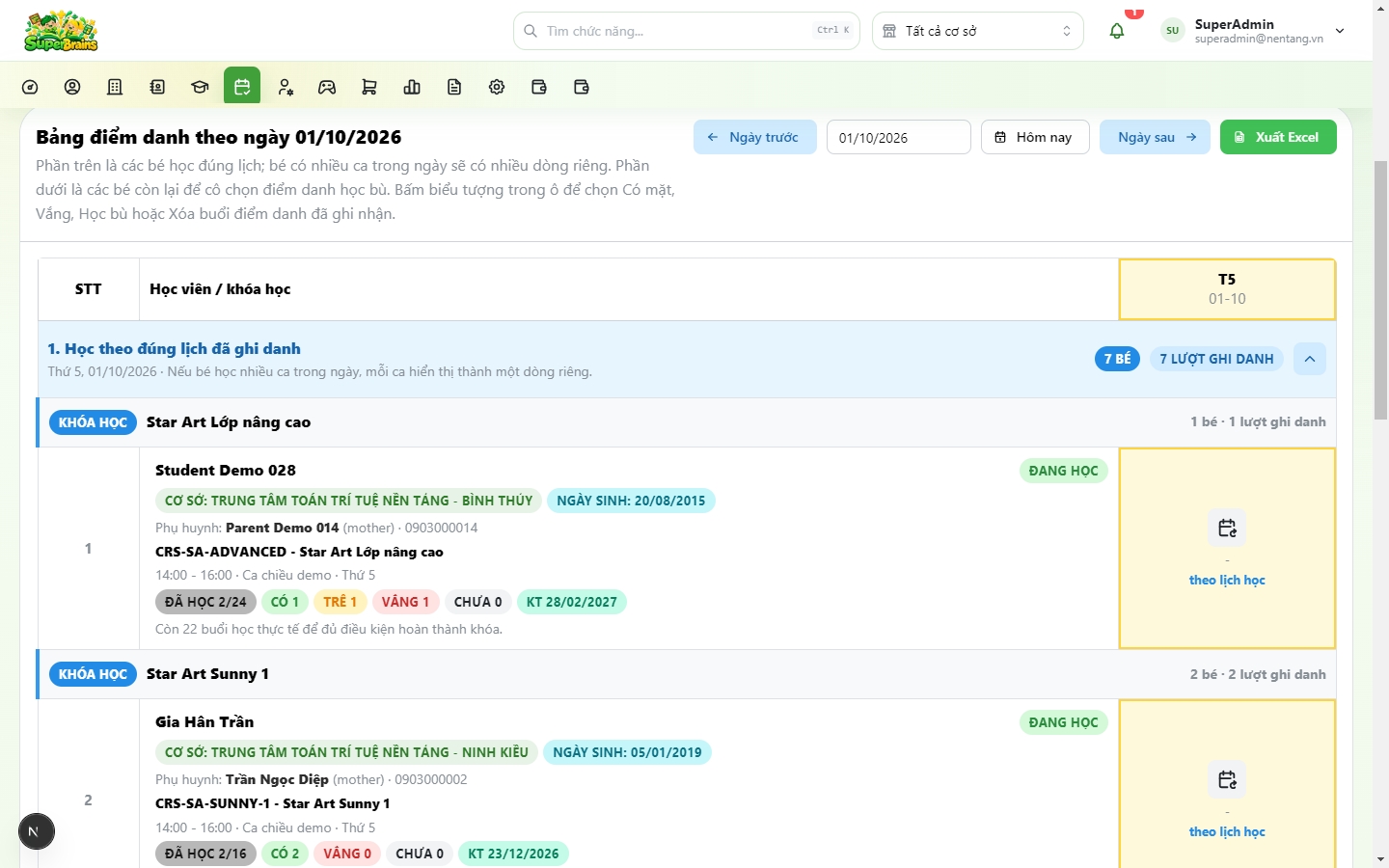Screen dimensions: 1389x868
Task: Click the student name "Gia Hân Trần"
Action: click(x=204, y=722)
